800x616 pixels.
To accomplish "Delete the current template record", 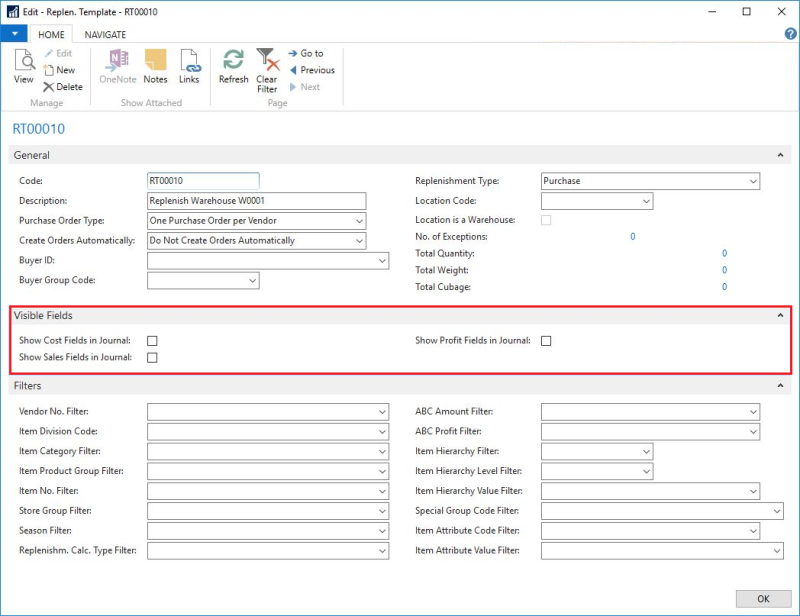I will [x=62, y=87].
